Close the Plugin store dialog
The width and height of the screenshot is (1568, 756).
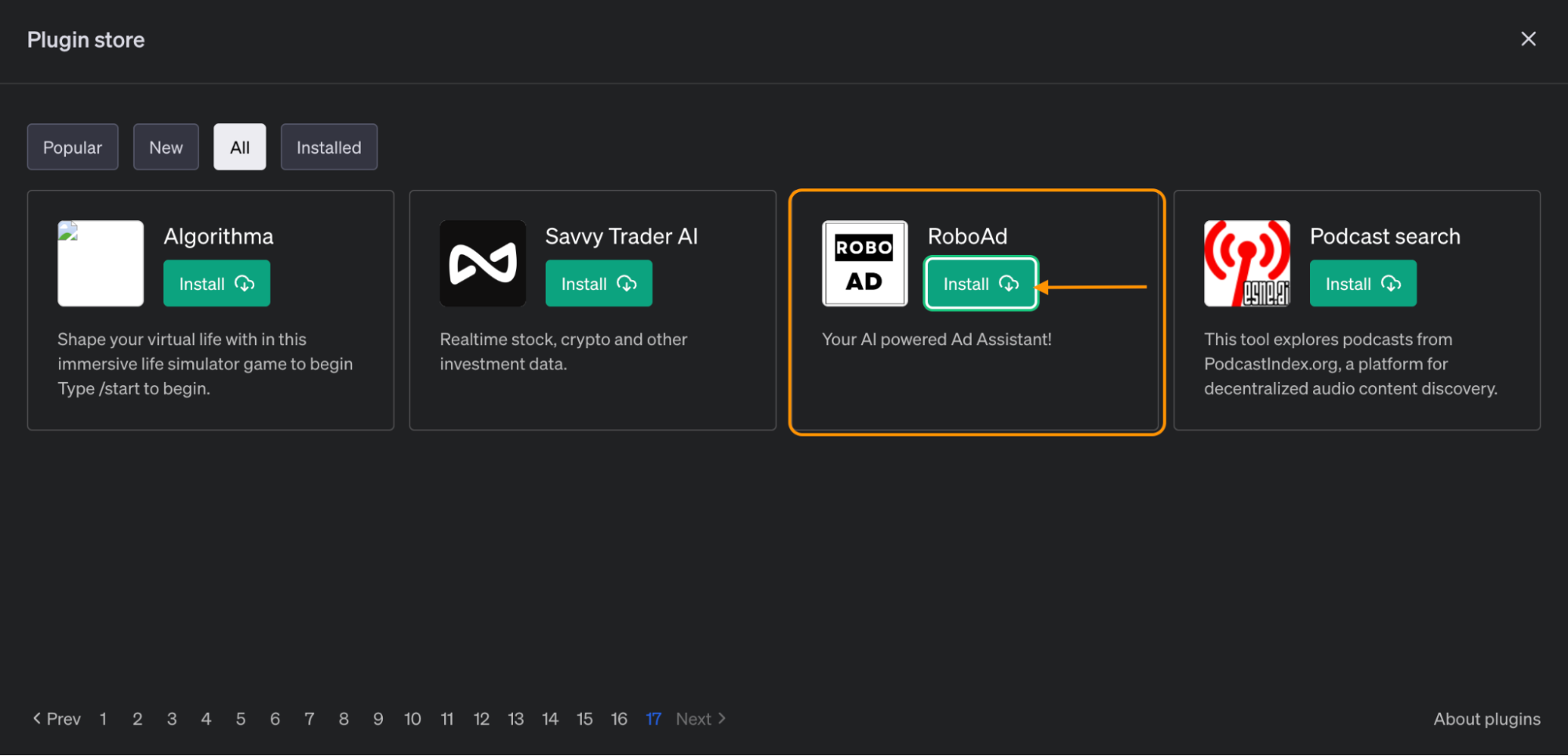[1528, 39]
